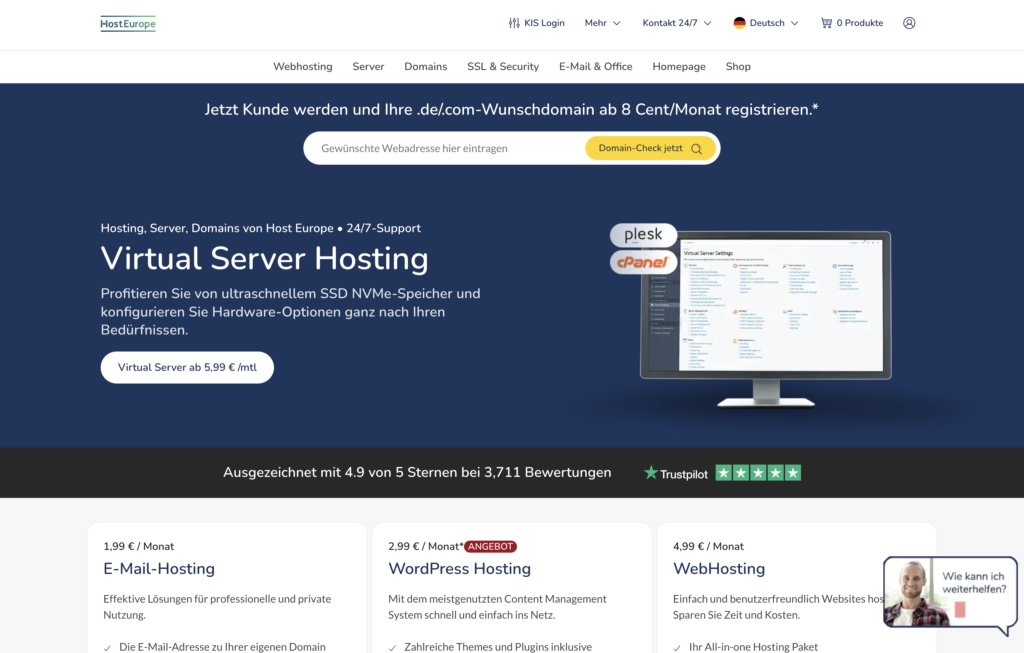
Task: Open the Deutsch language selector
Action: coord(767,22)
